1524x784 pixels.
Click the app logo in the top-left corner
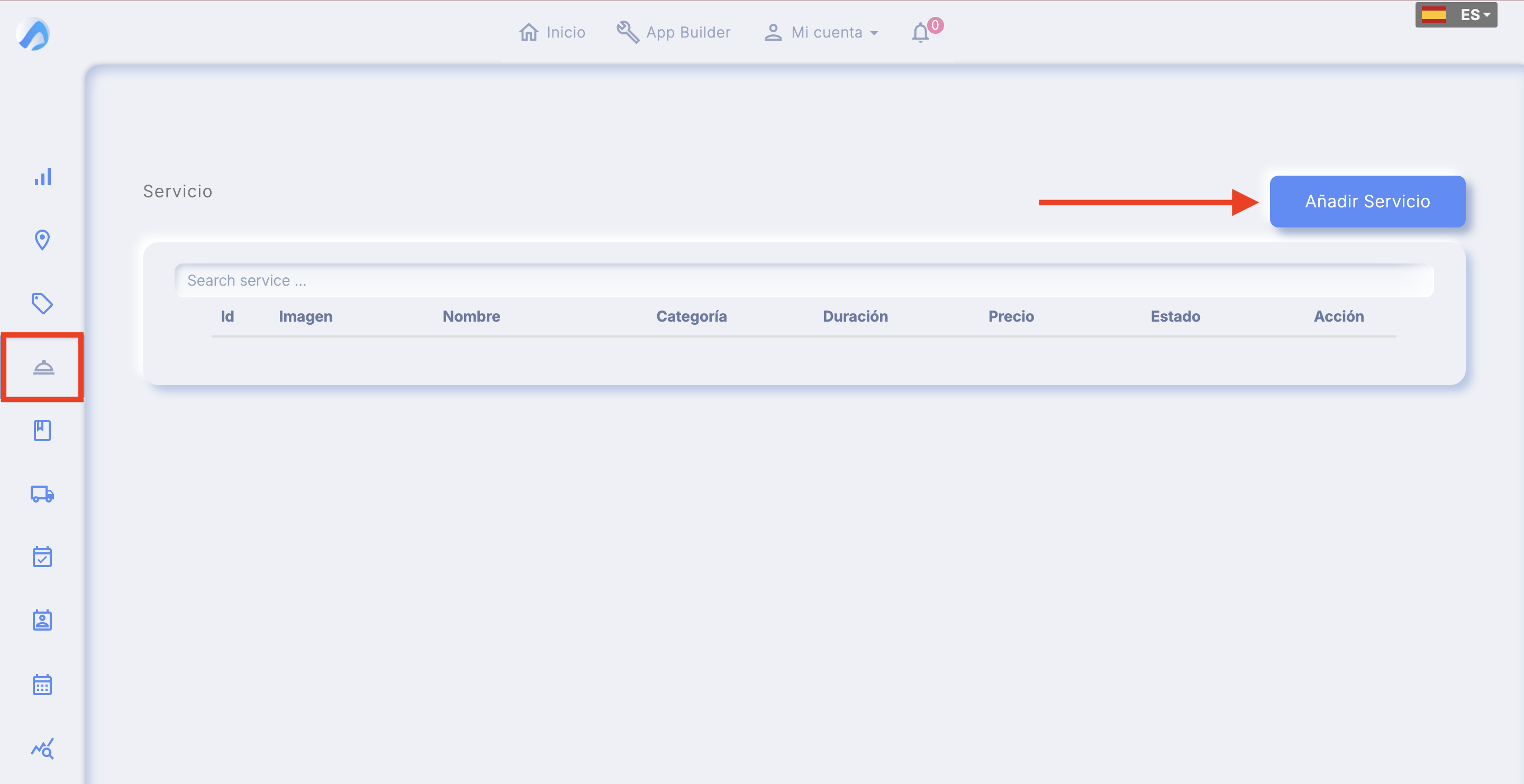[x=32, y=34]
